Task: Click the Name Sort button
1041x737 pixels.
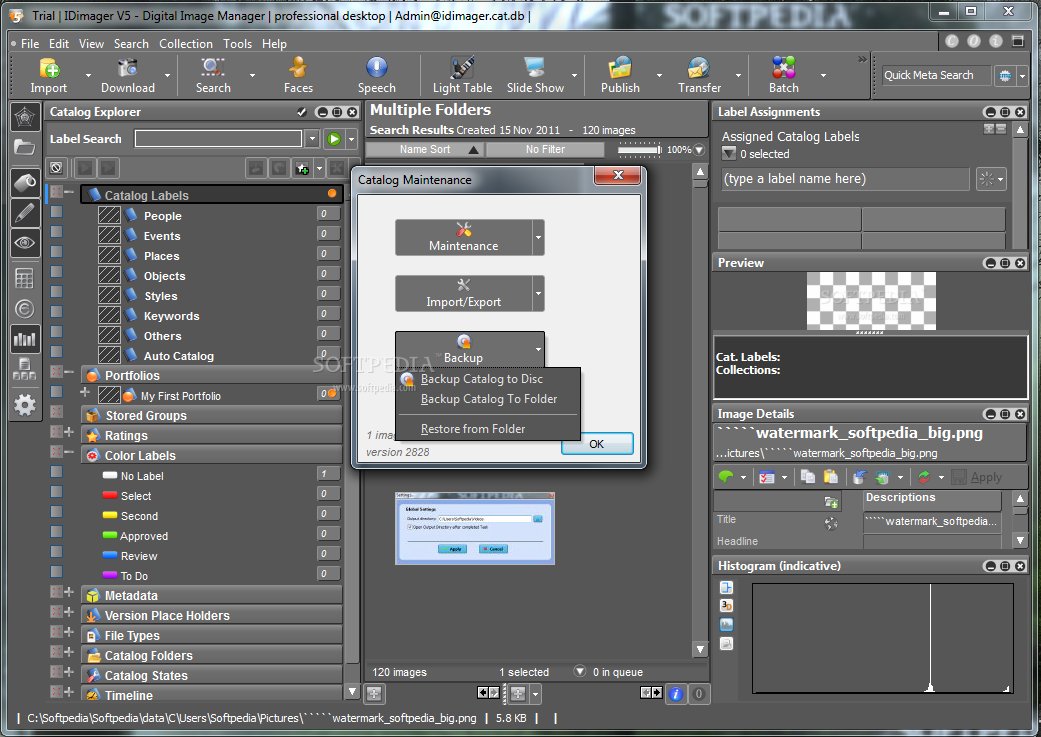Action: coord(425,149)
